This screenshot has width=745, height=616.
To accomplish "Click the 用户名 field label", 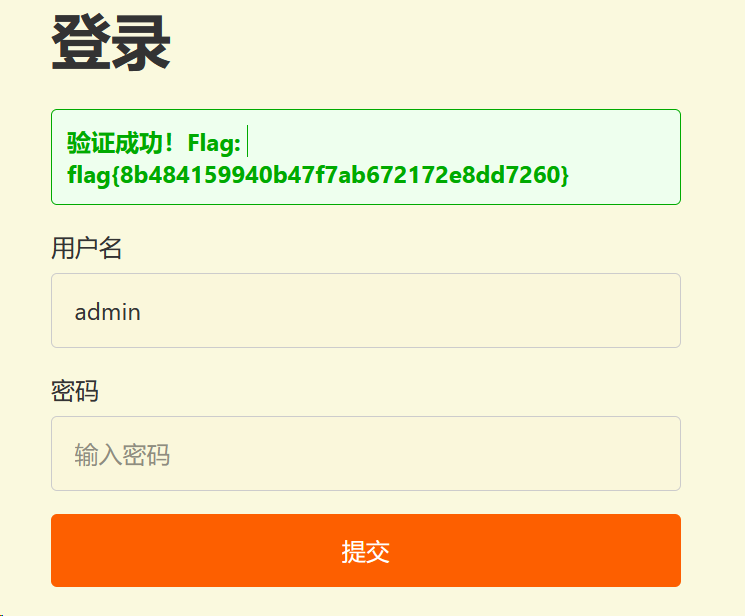I will 86,248.
